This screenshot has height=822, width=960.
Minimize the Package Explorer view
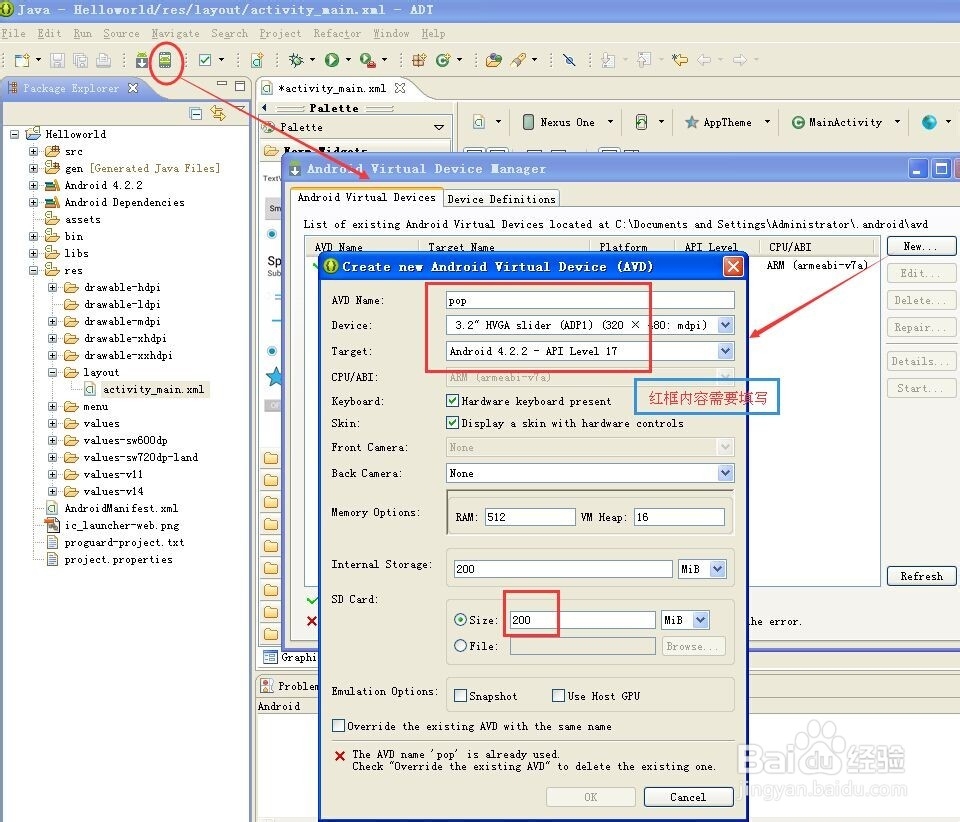pyautogui.click(x=222, y=84)
